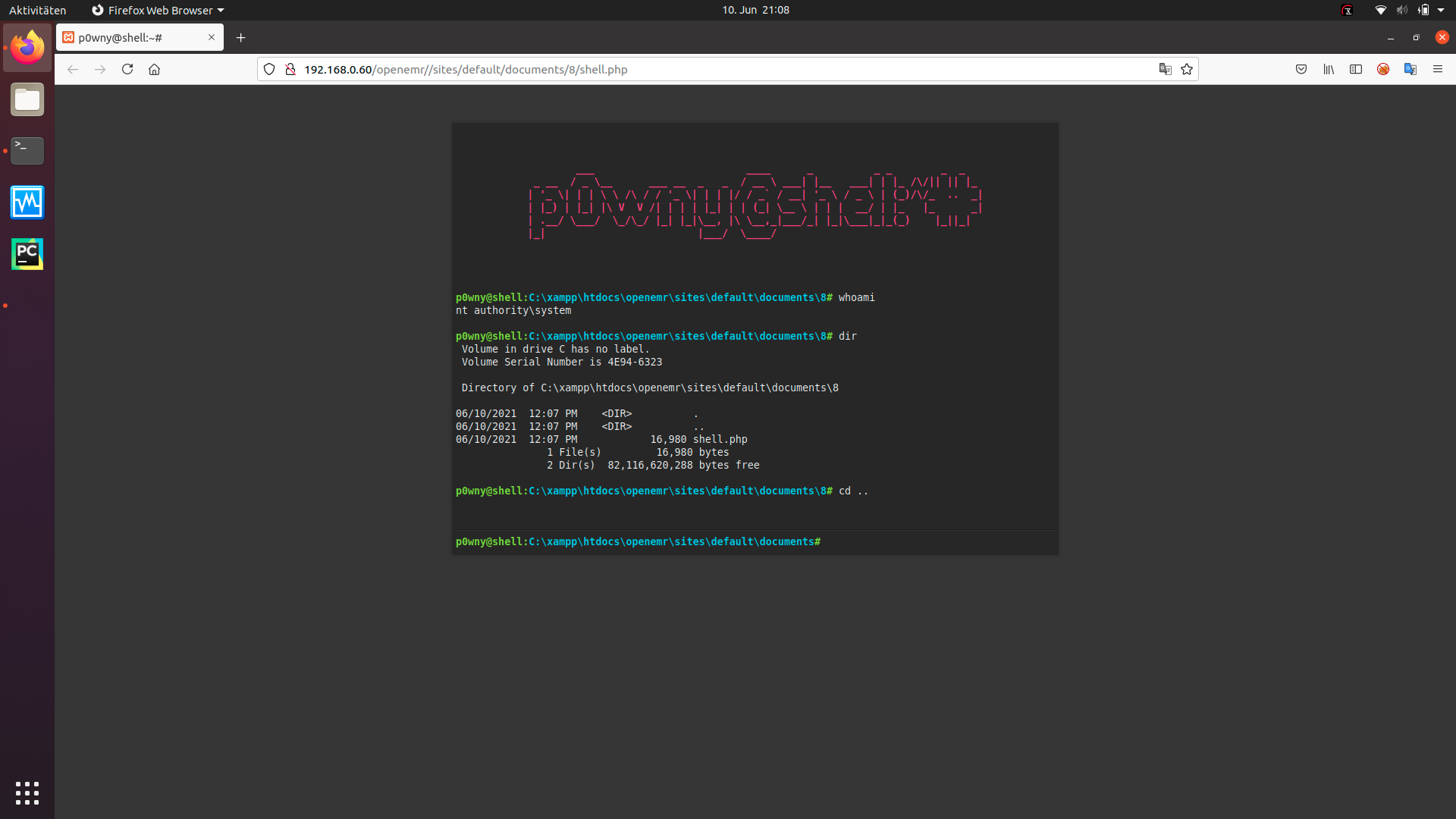The height and width of the screenshot is (819, 1456).
Task: Open the Firefox Web Browser app menu
Action: click(158, 10)
